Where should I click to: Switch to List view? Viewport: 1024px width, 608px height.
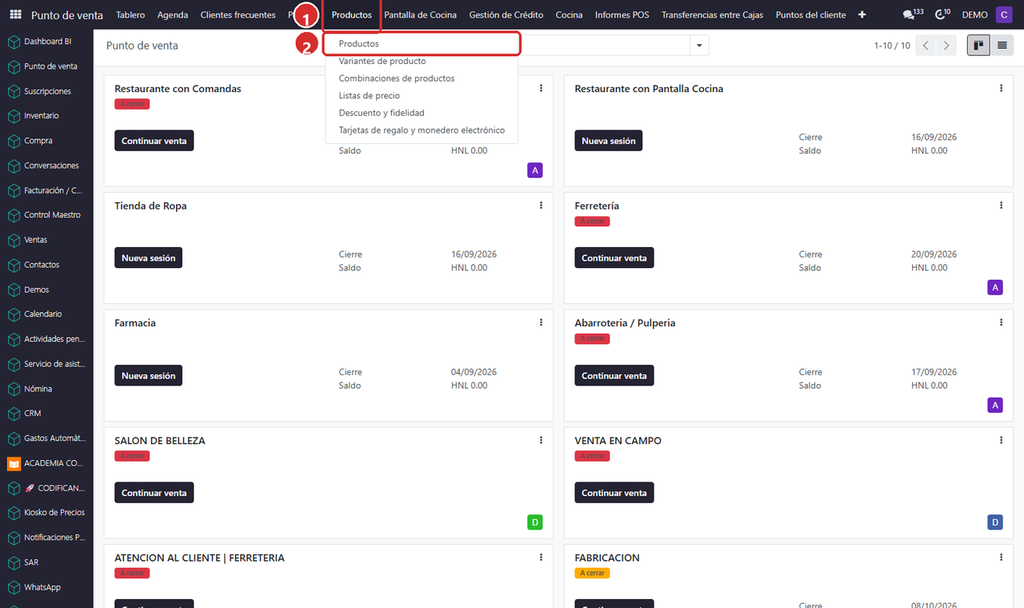point(1002,45)
